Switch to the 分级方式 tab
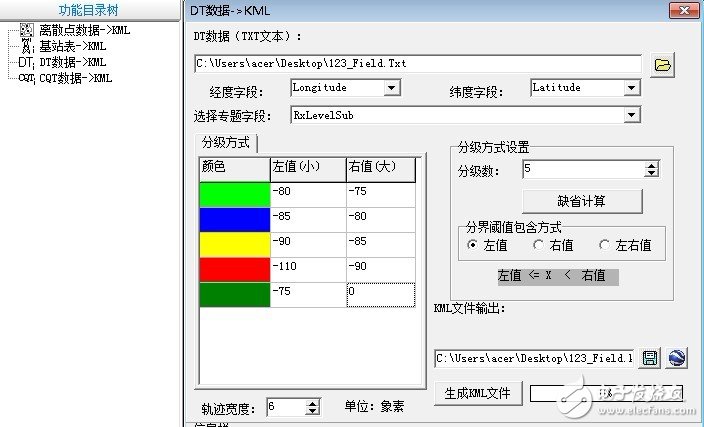The height and width of the screenshot is (427, 704). (227, 143)
